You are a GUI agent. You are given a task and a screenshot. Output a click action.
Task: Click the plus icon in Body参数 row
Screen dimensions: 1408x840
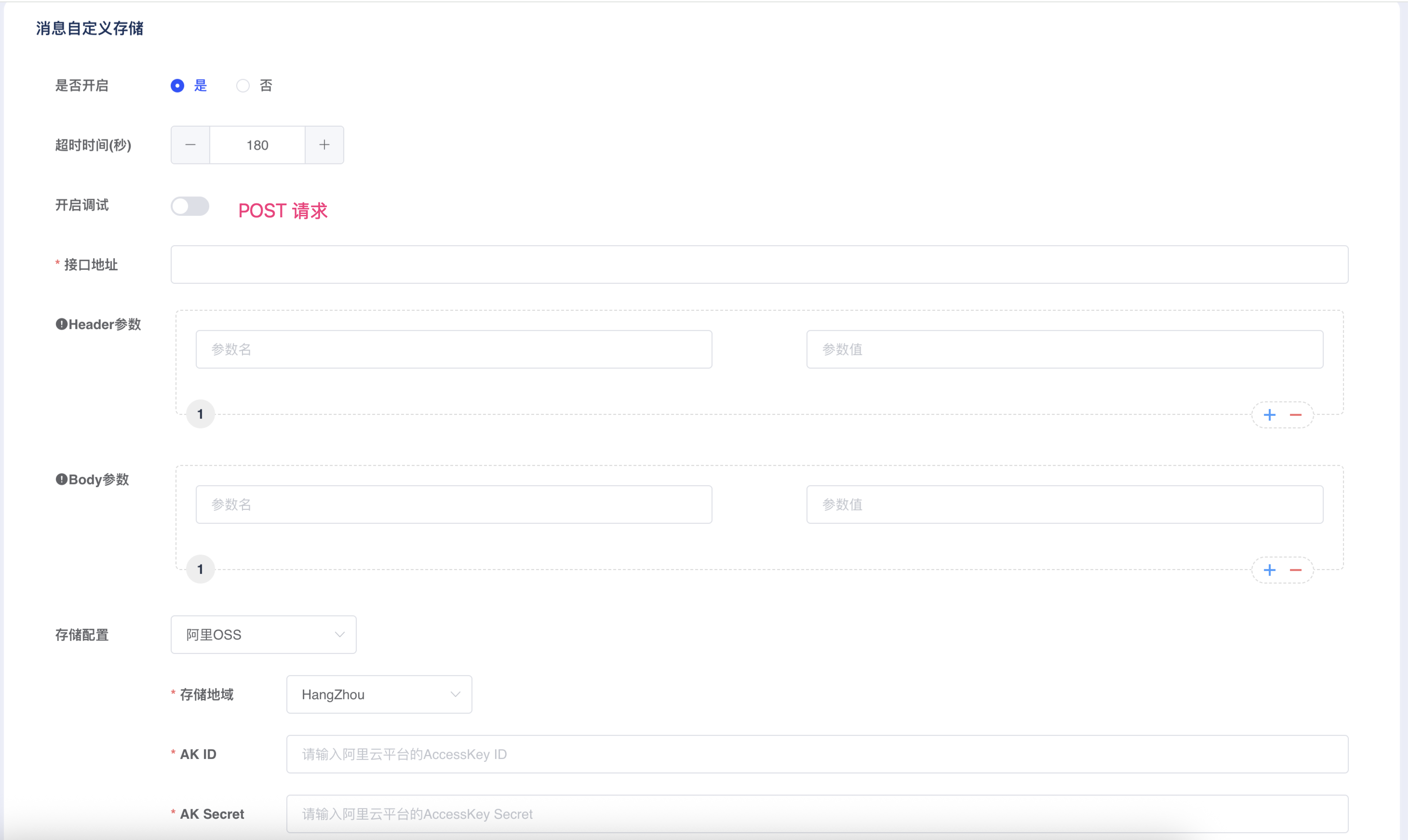[1269, 570]
